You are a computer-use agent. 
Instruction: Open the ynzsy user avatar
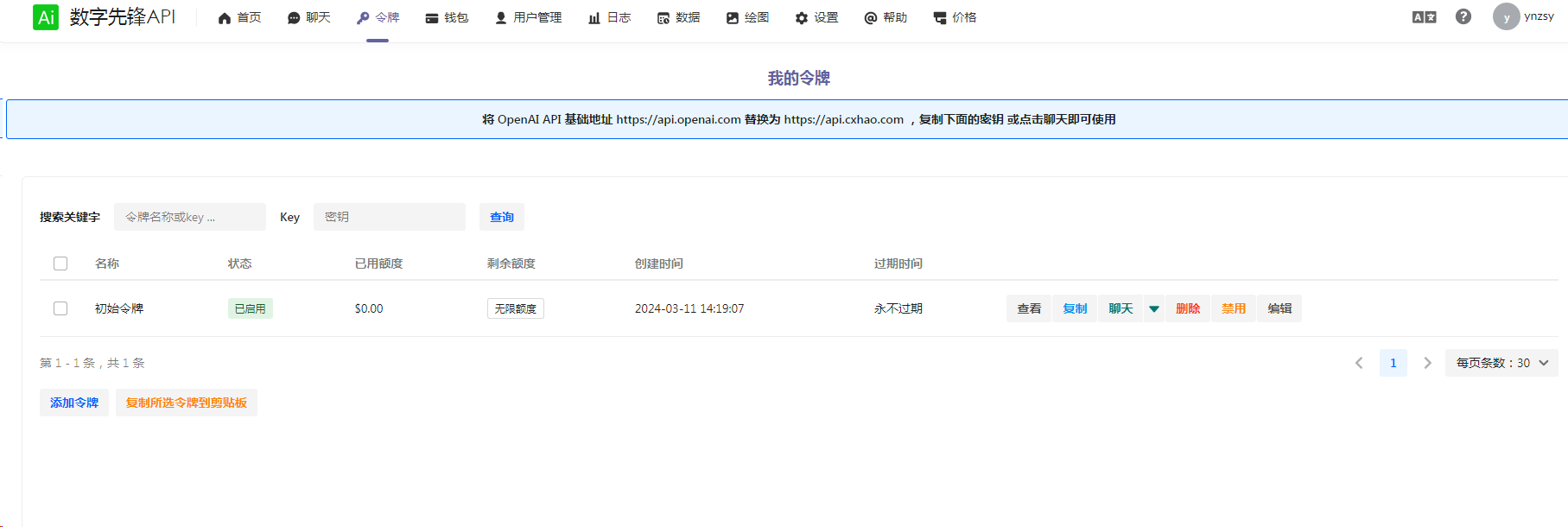pos(1506,16)
